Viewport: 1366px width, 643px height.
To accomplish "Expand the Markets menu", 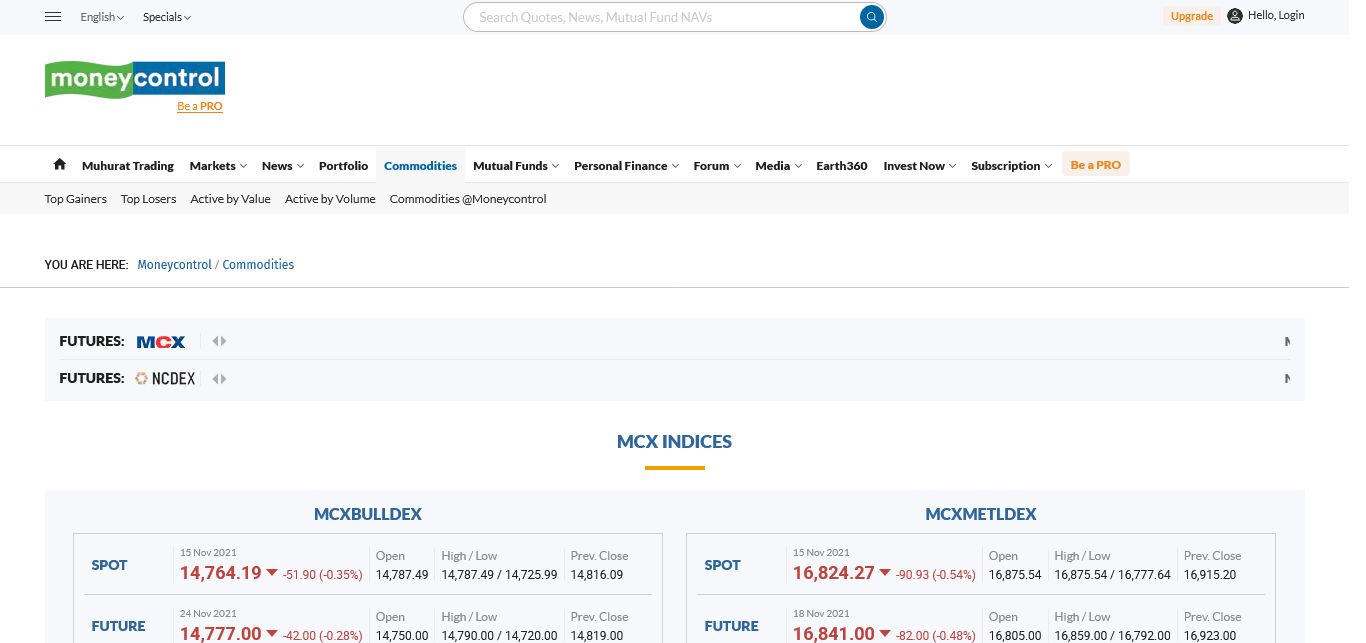I will [x=217, y=166].
